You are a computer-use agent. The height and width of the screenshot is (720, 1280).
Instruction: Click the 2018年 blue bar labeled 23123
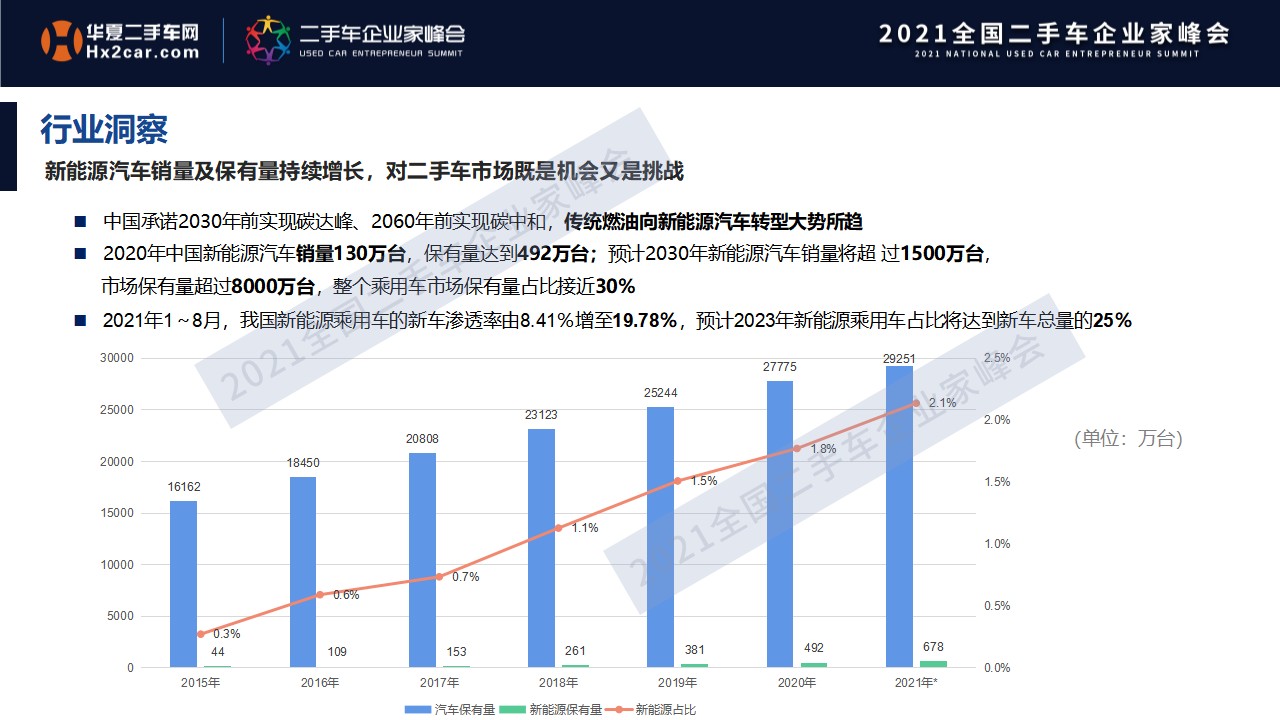click(541, 548)
